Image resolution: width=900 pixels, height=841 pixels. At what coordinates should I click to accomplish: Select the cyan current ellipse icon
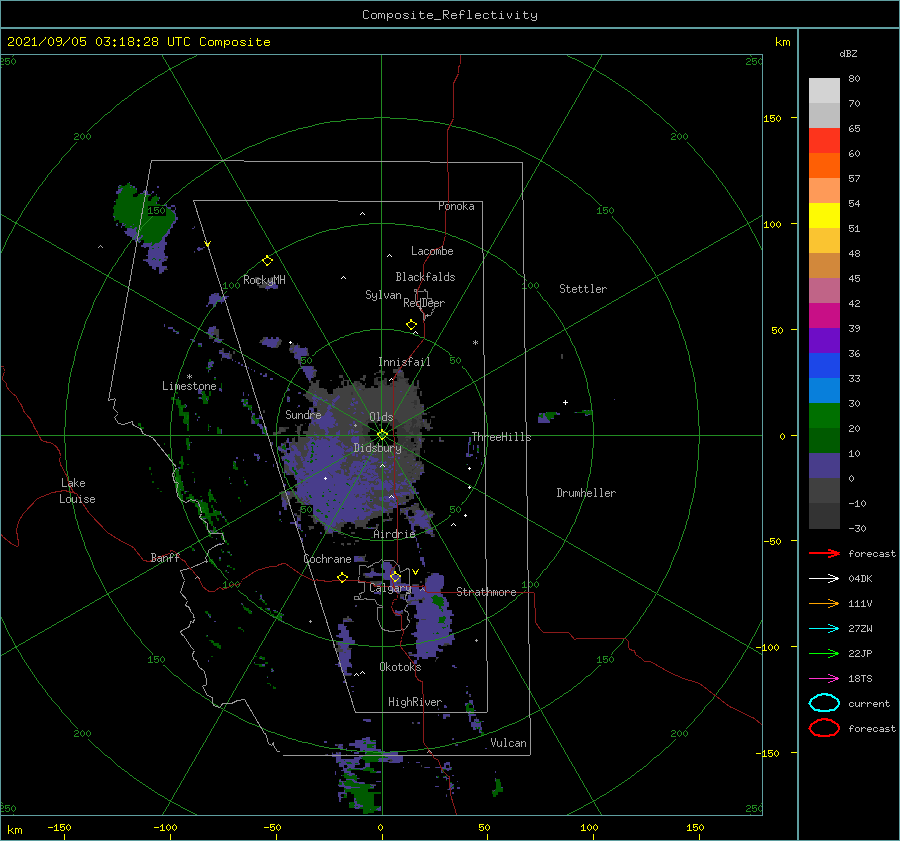824,703
